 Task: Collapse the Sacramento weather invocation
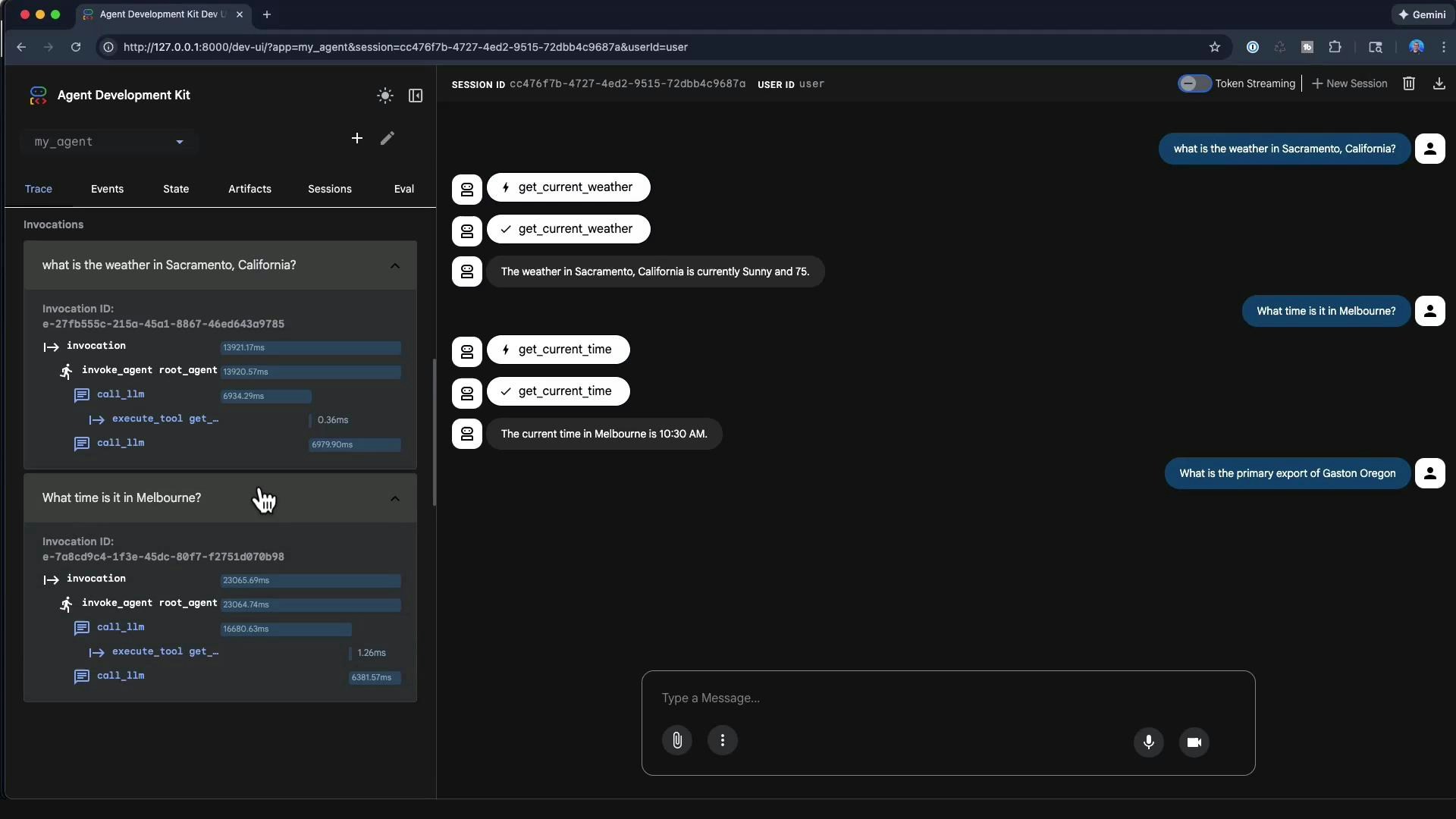394,265
